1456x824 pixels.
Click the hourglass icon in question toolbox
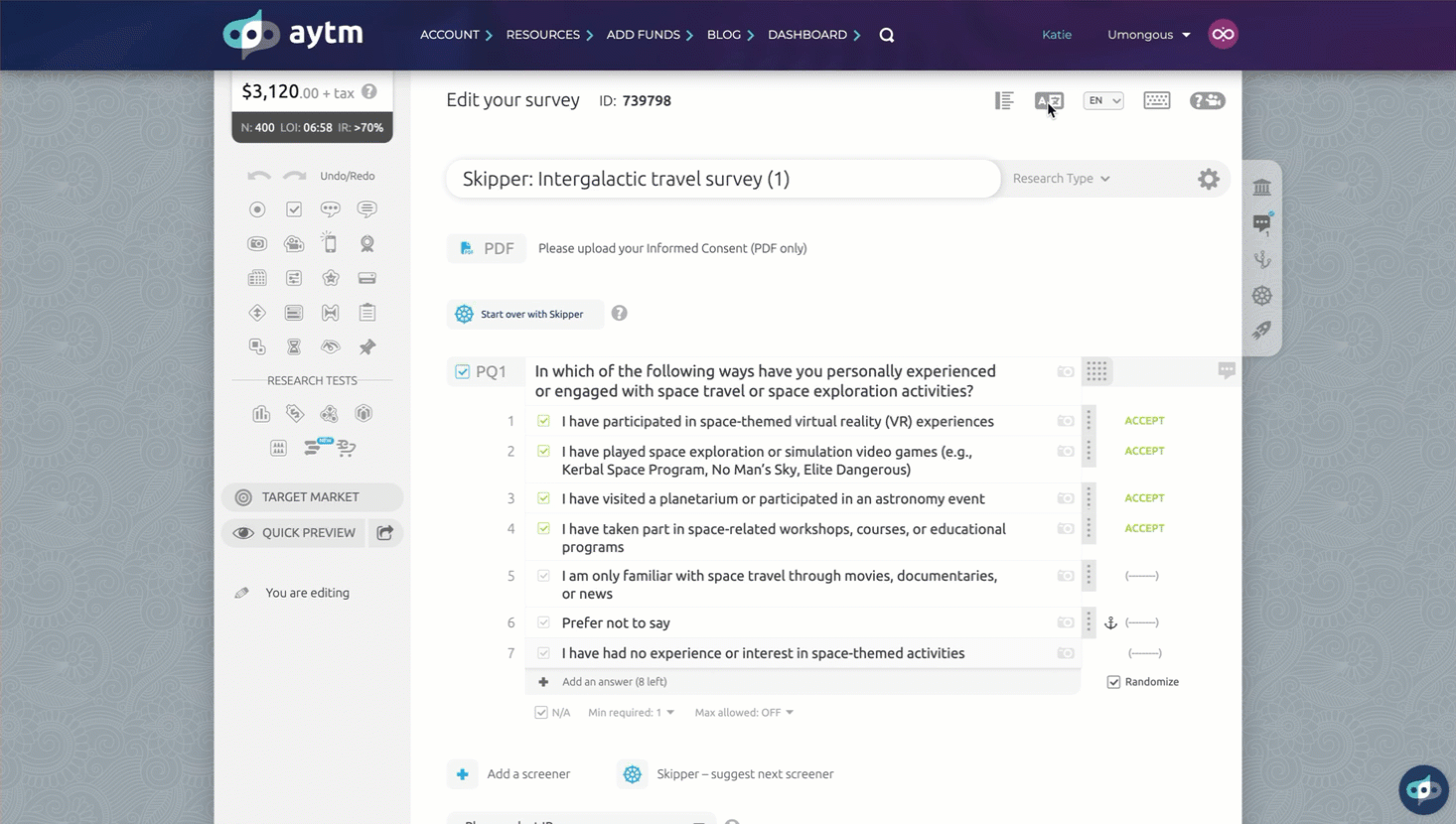click(x=294, y=346)
